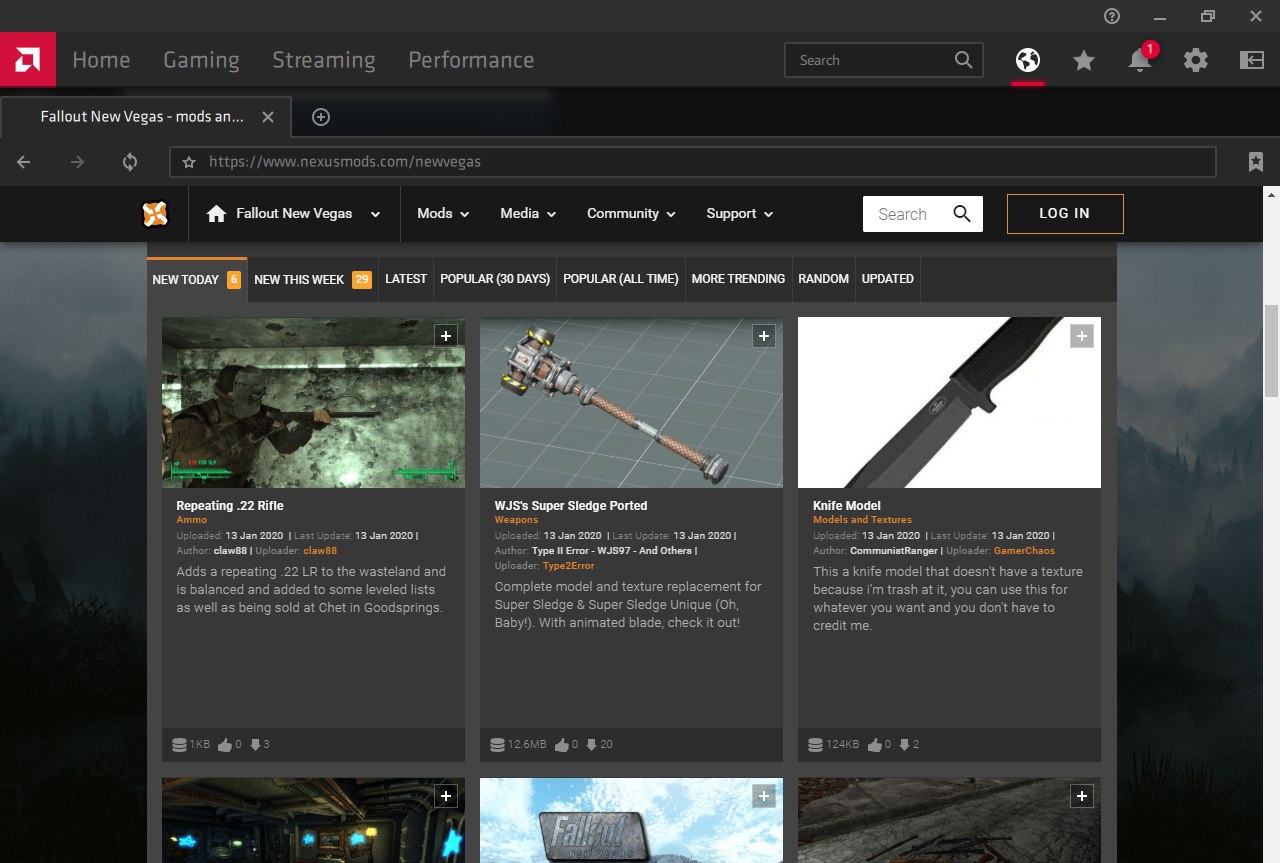Open the Models and Textures category link
Screen dimensions: 1280x863
click(863, 520)
